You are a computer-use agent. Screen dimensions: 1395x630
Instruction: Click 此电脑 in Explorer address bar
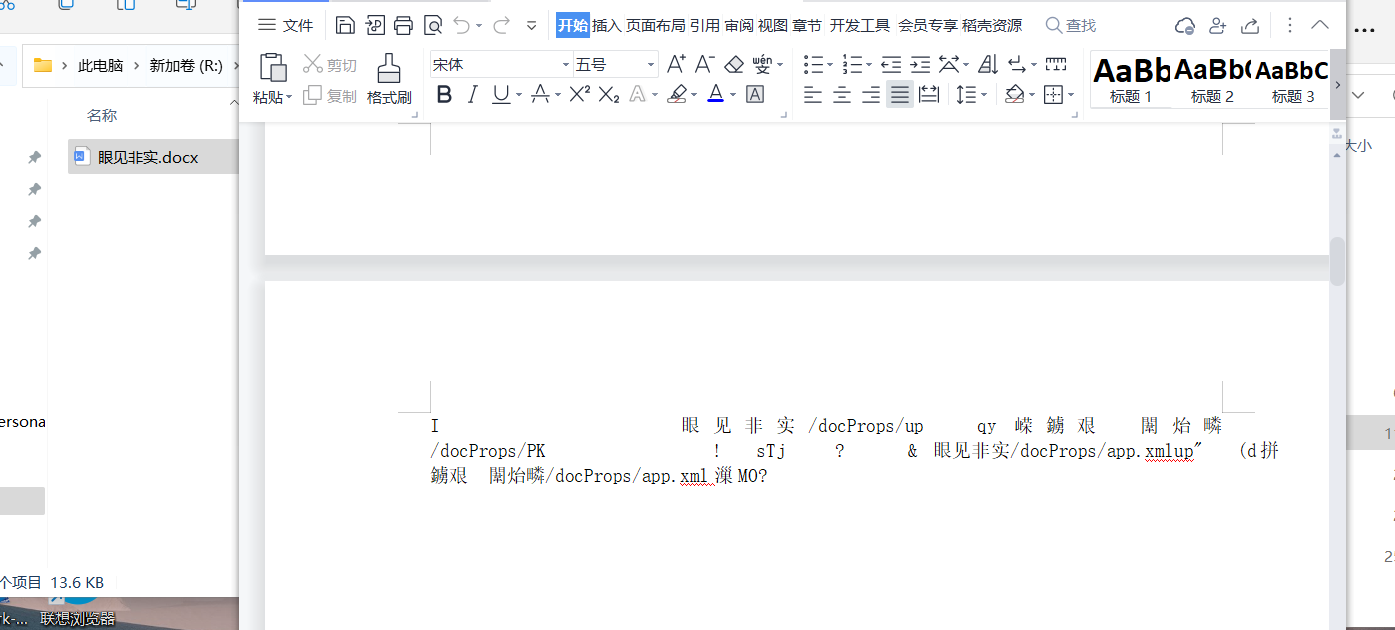(x=100, y=65)
